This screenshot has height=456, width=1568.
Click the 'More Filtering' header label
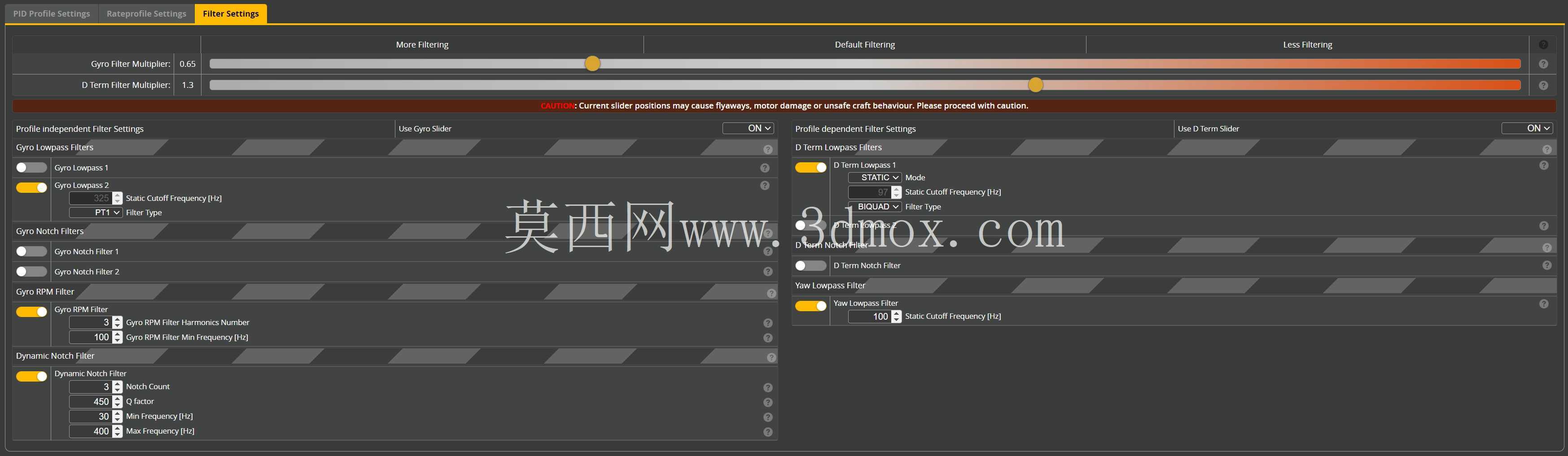(x=422, y=44)
